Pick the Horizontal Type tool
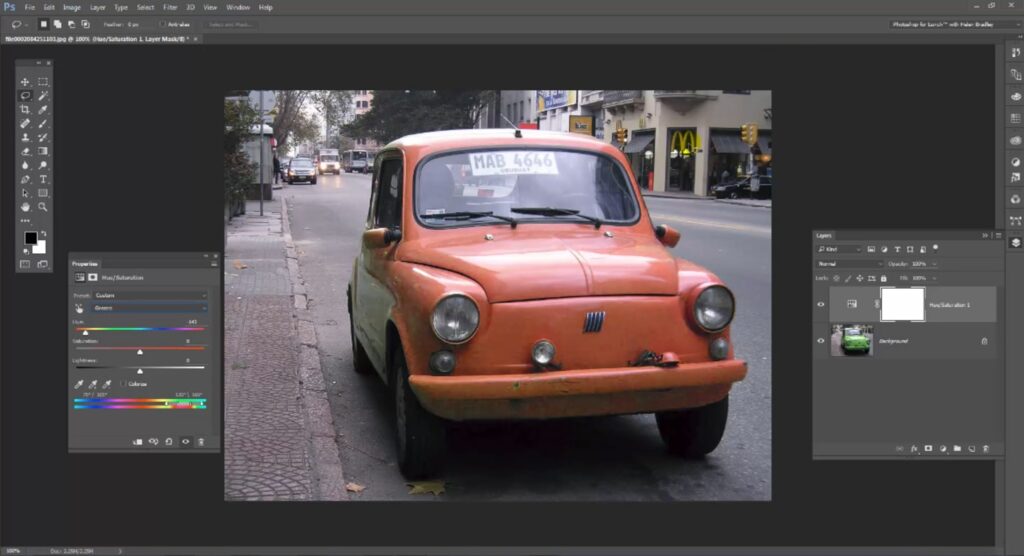 [43, 179]
